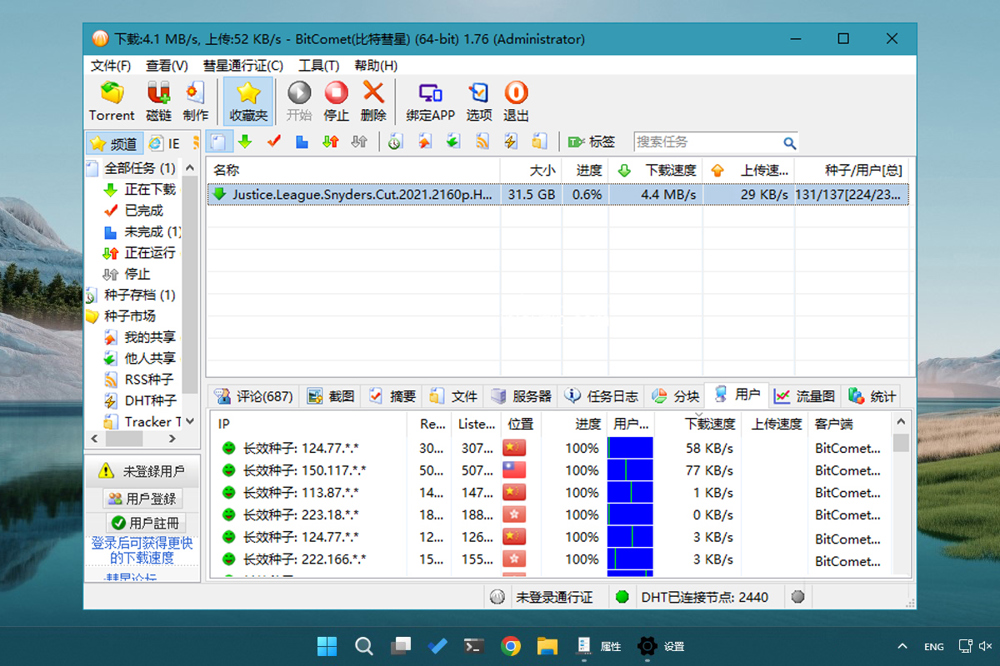Select RSS种子 in the sidebar
The image size is (1000, 666).
point(148,380)
